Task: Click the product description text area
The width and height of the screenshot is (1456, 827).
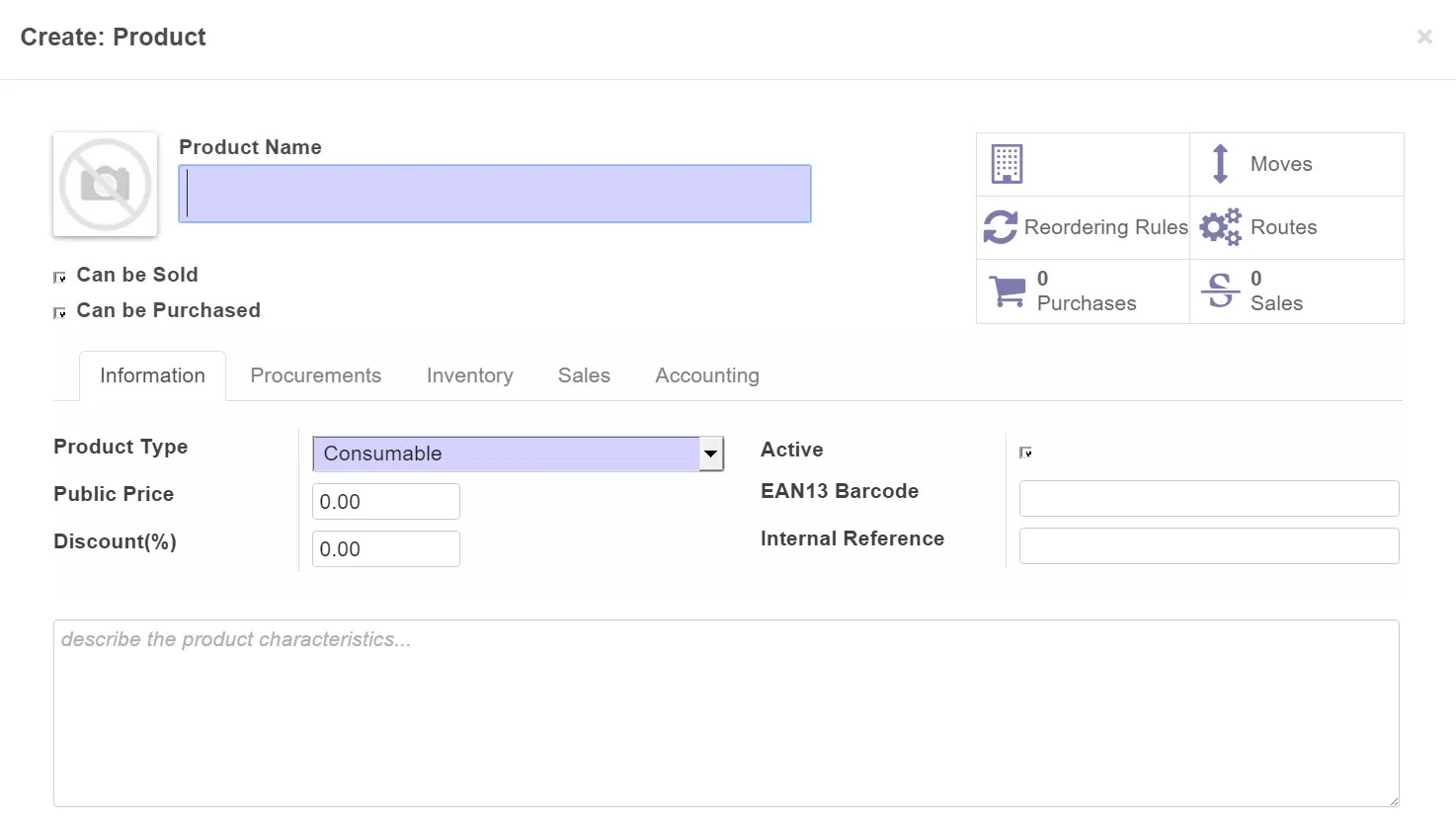Action: tap(726, 712)
